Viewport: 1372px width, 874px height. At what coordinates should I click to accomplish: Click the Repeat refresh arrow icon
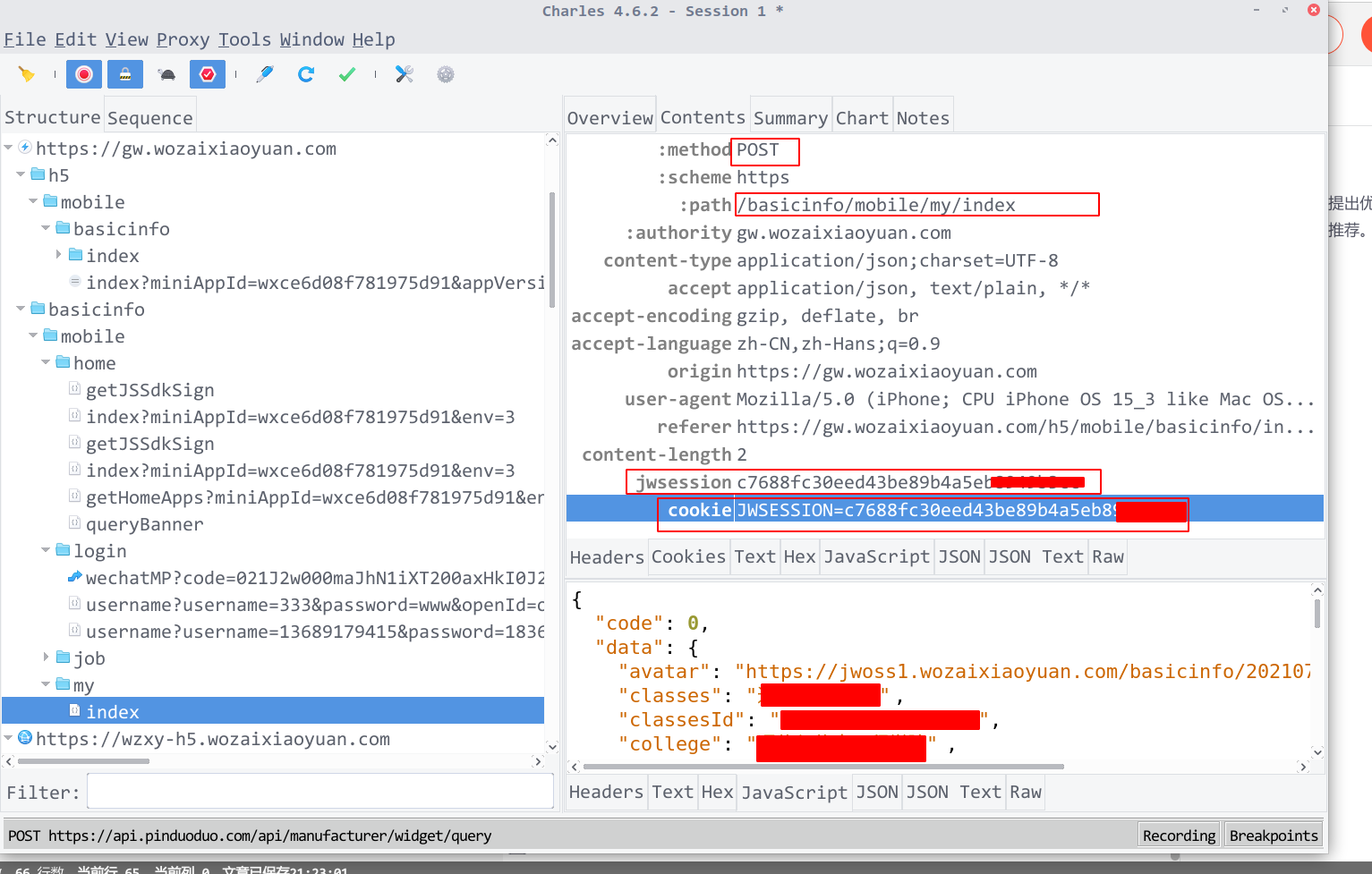(306, 74)
